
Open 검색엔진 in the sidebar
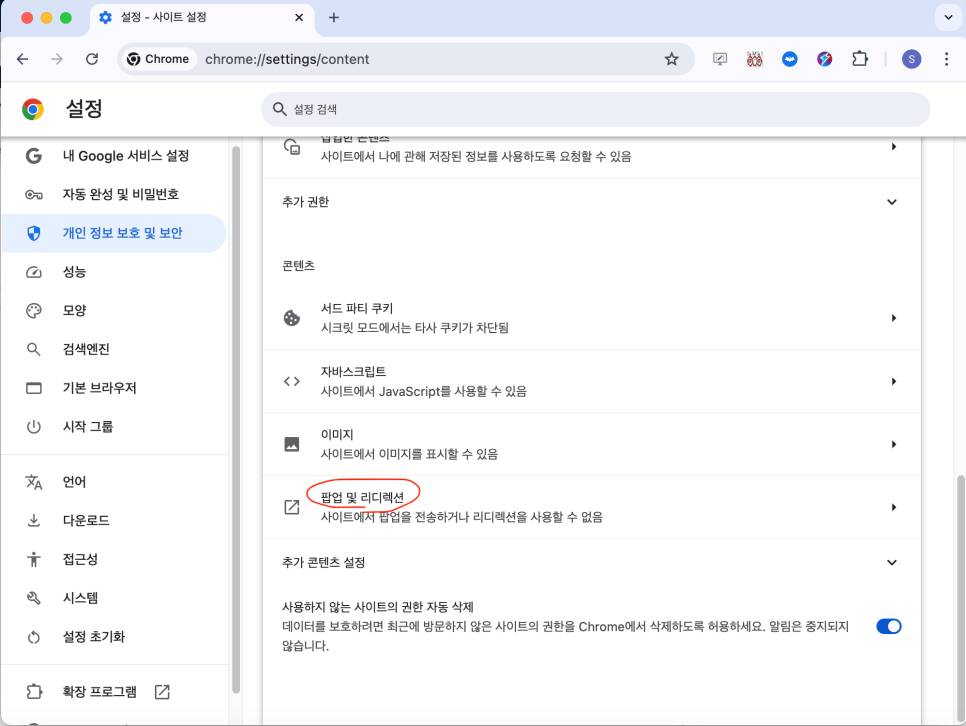(x=86, y=349)
